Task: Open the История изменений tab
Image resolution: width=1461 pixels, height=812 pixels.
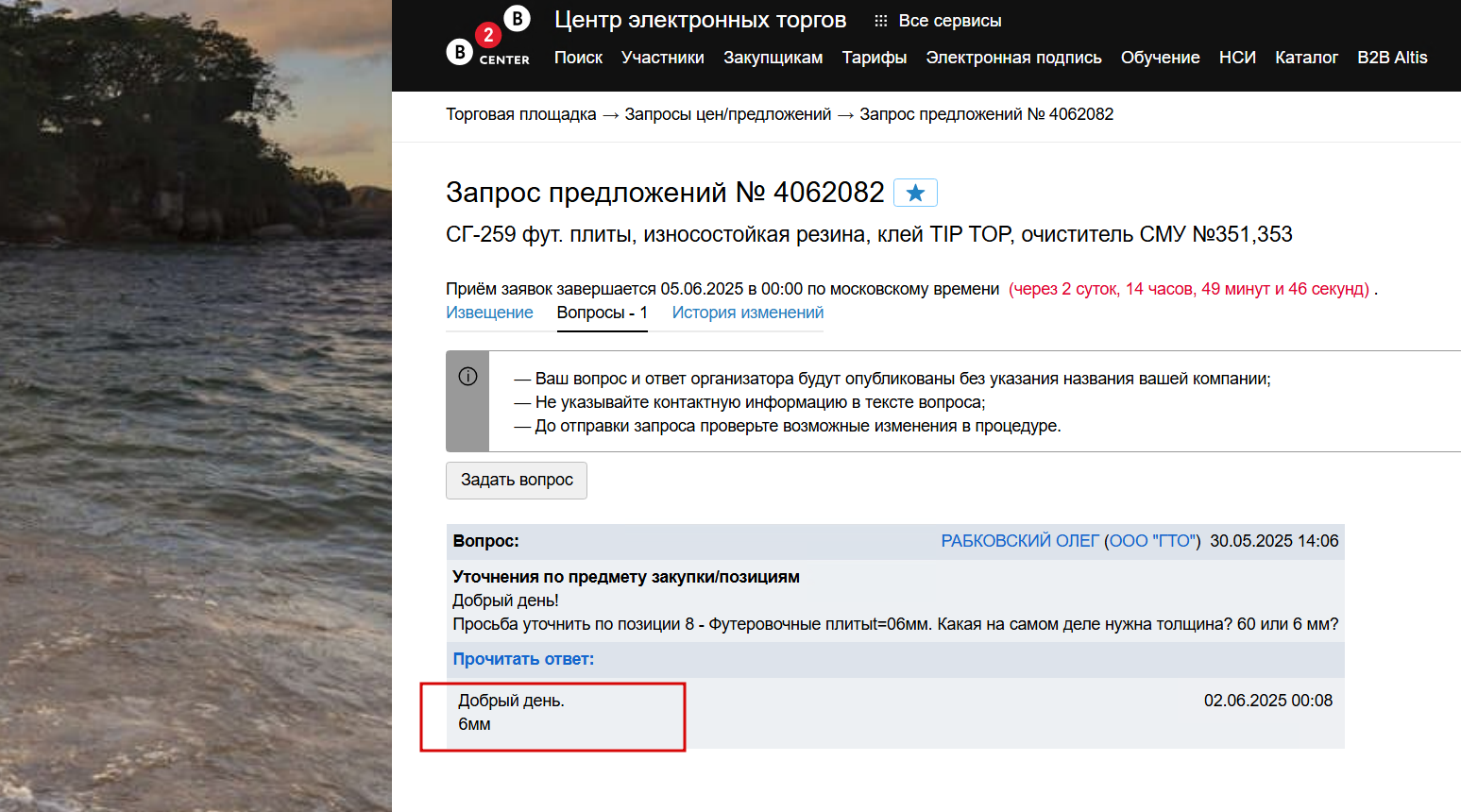Action: (x=748, y=313)
